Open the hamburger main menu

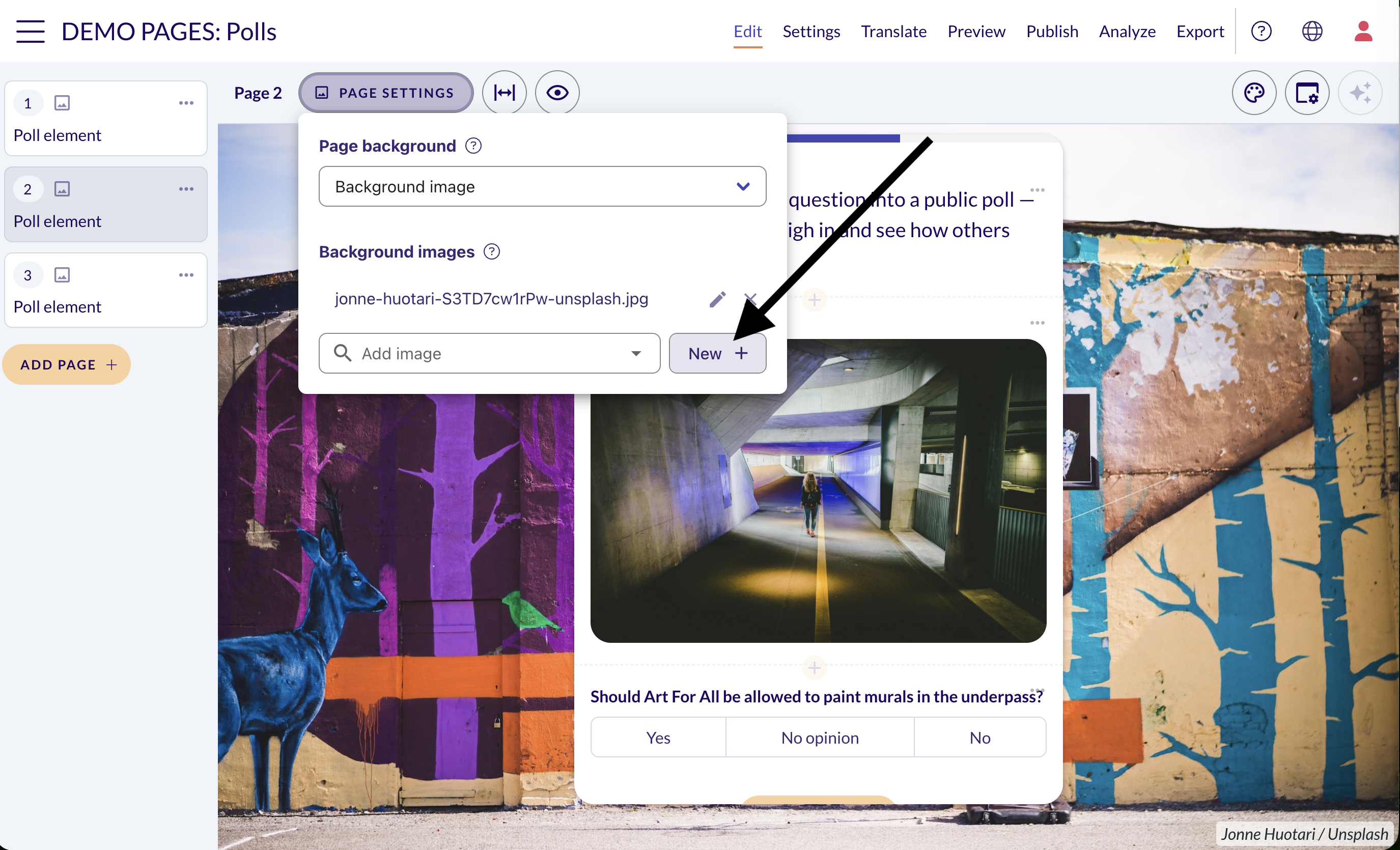point(30,31)
